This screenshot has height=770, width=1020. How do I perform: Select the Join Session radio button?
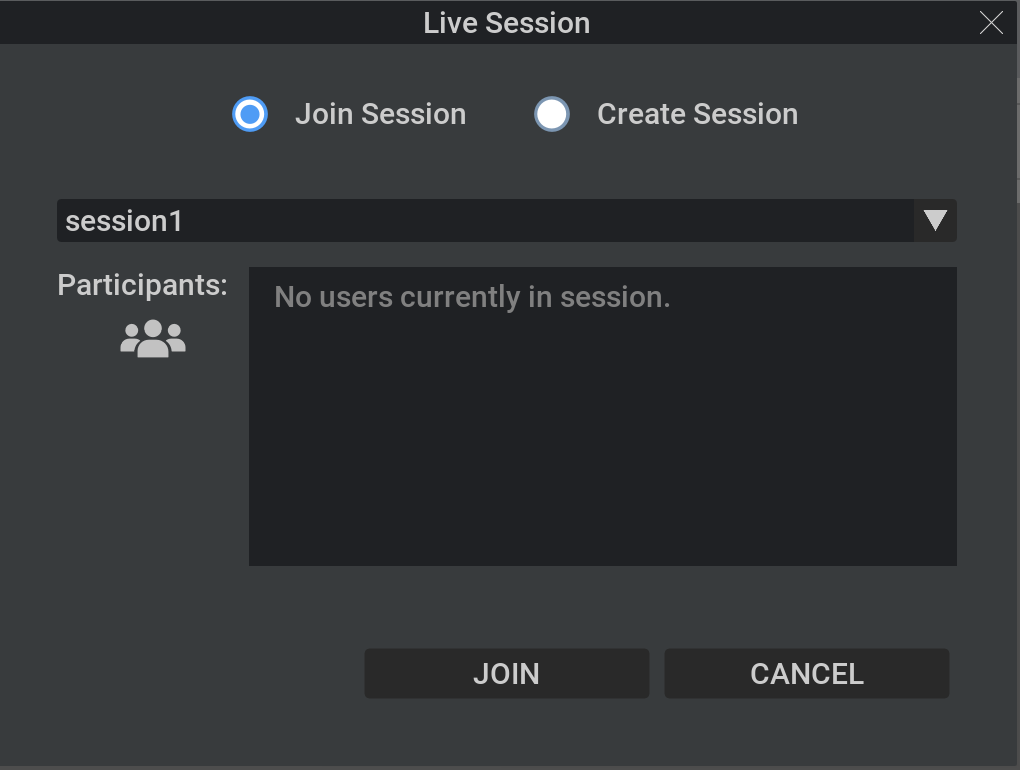(x=250, y=114)
